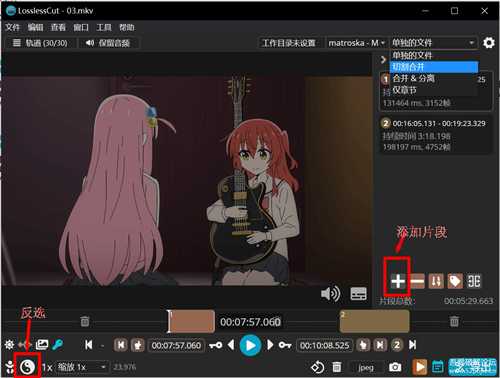Click the right trash icon on timeline

coord(454,321)
